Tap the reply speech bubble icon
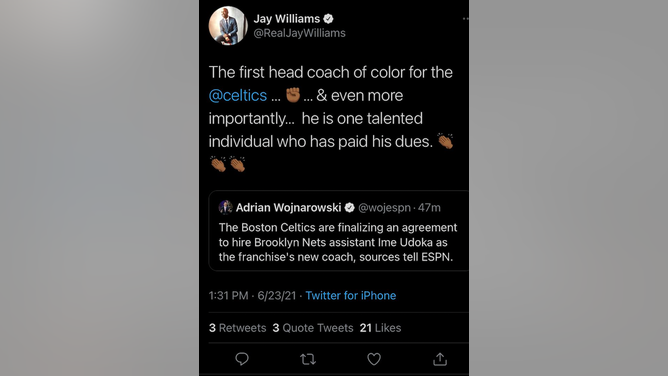 (x=242, y=359)
